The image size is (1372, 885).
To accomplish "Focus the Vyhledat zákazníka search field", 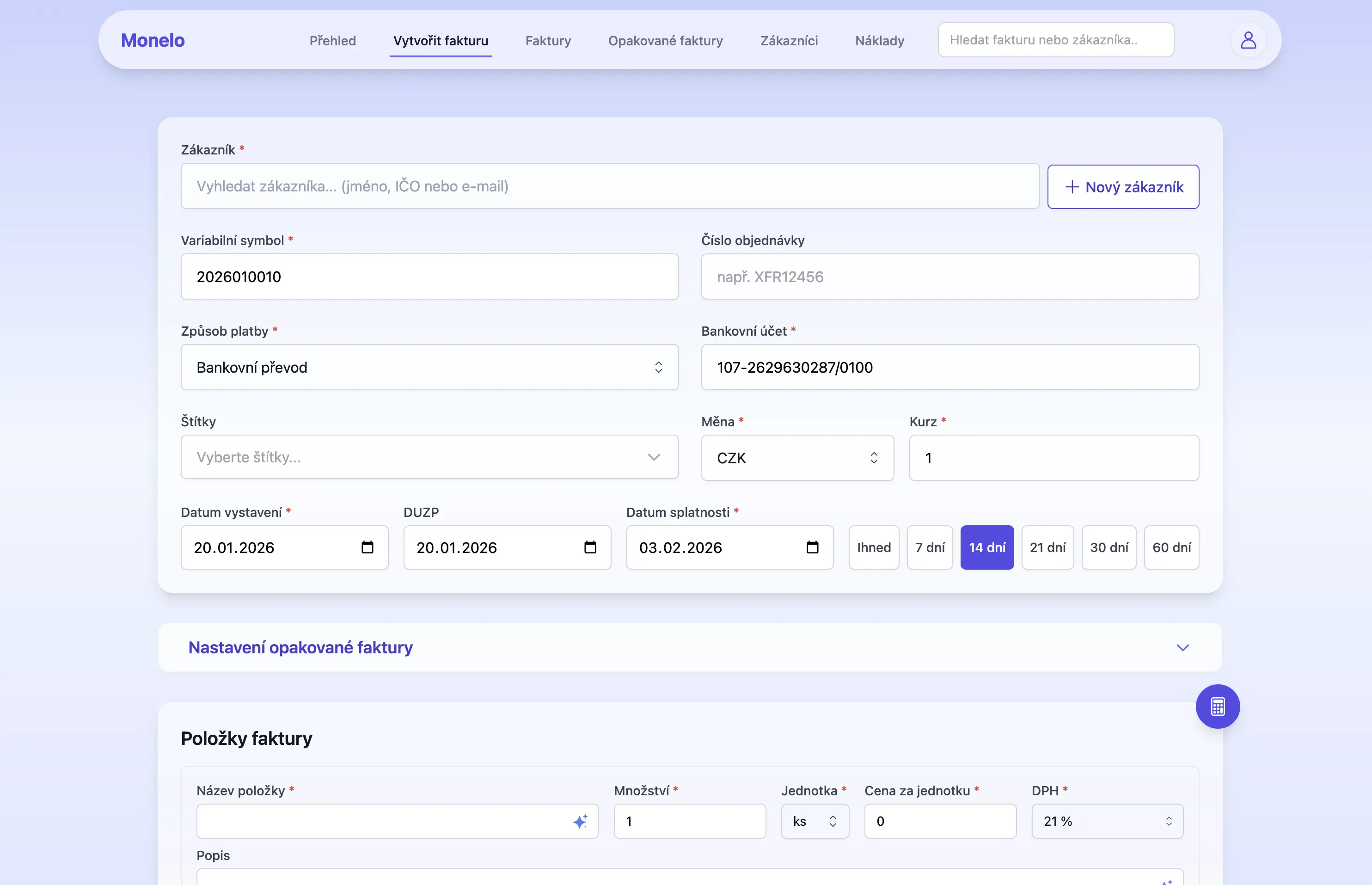I will coord(609,186).
